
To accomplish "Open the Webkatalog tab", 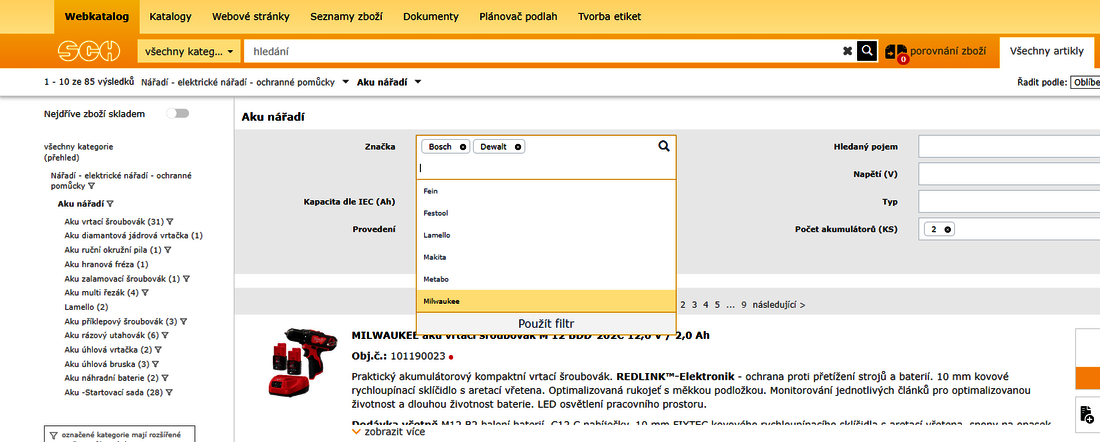I will click(97, 17).
